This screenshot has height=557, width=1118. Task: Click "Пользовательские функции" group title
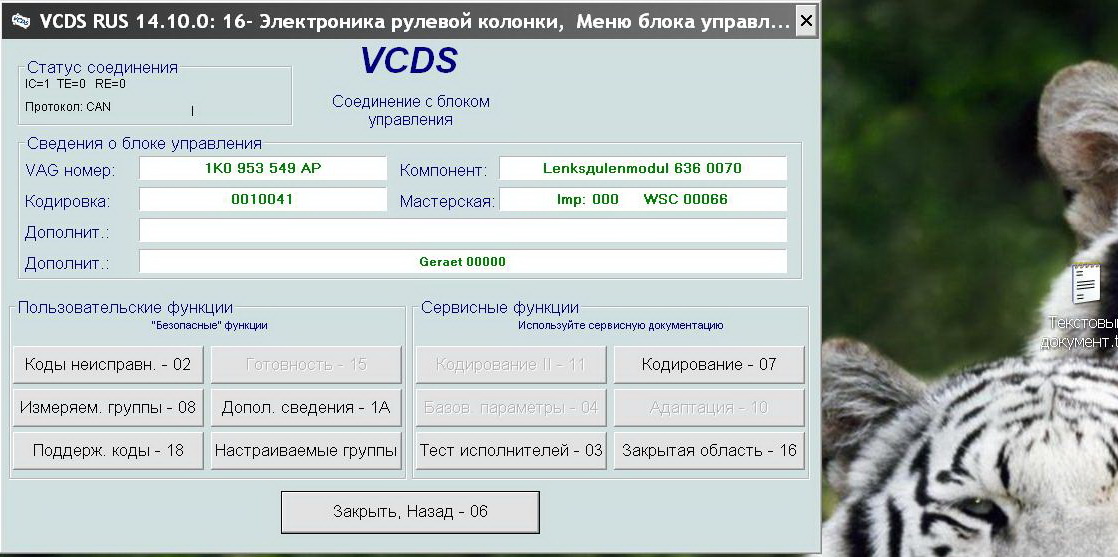click(125, 307)
